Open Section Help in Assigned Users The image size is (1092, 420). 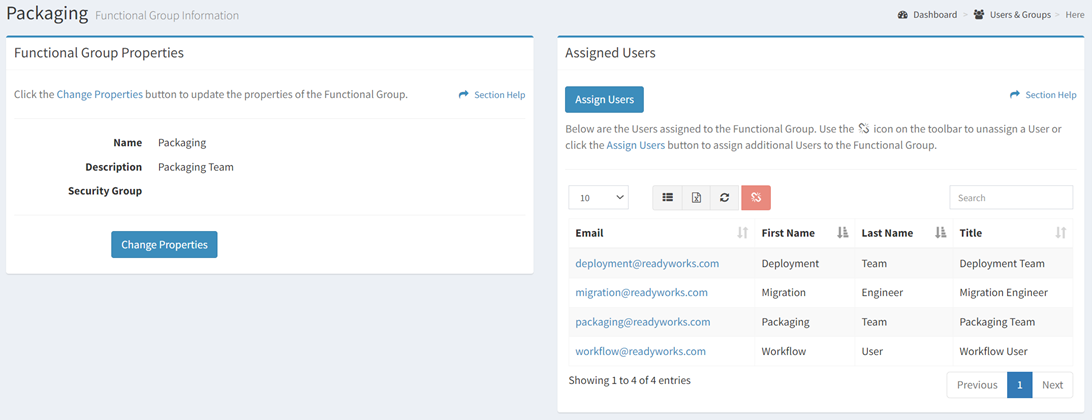coord(1043,95)
